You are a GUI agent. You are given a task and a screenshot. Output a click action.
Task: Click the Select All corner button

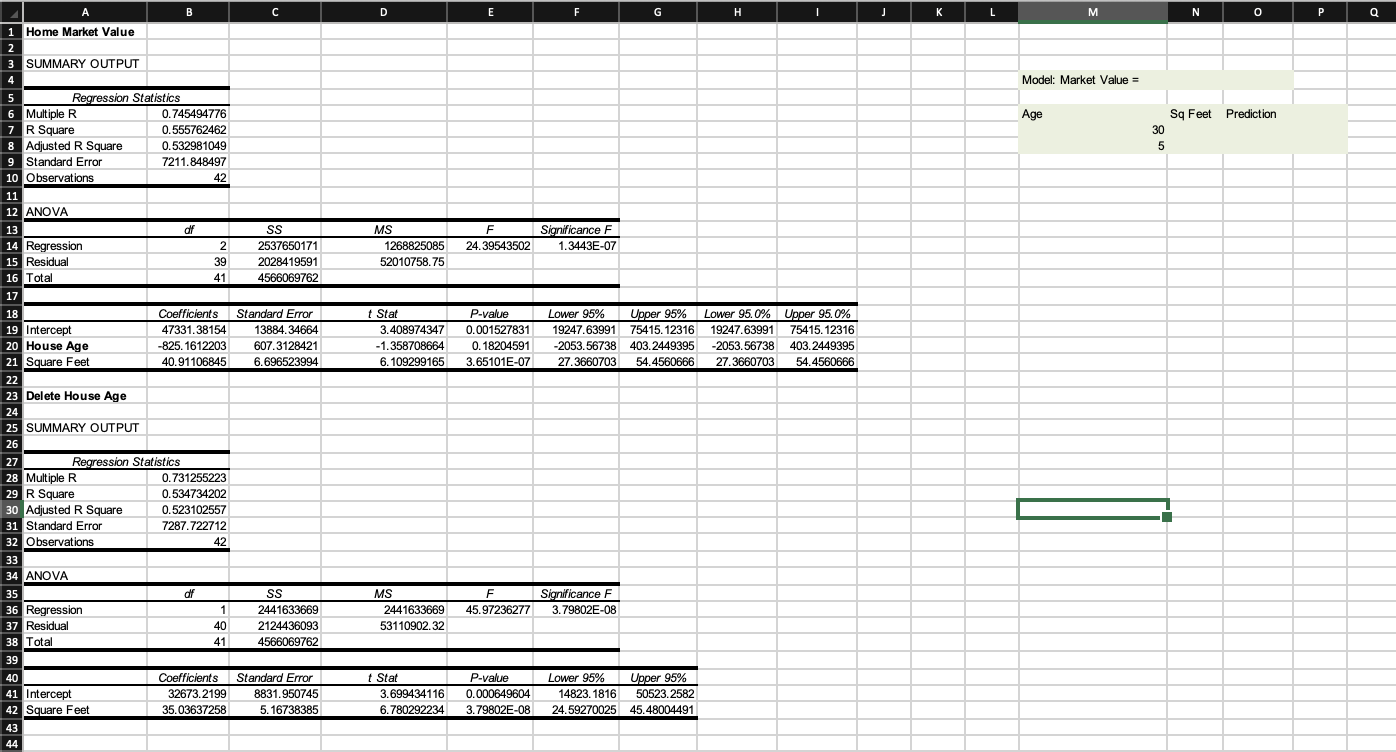click(10, 11)
